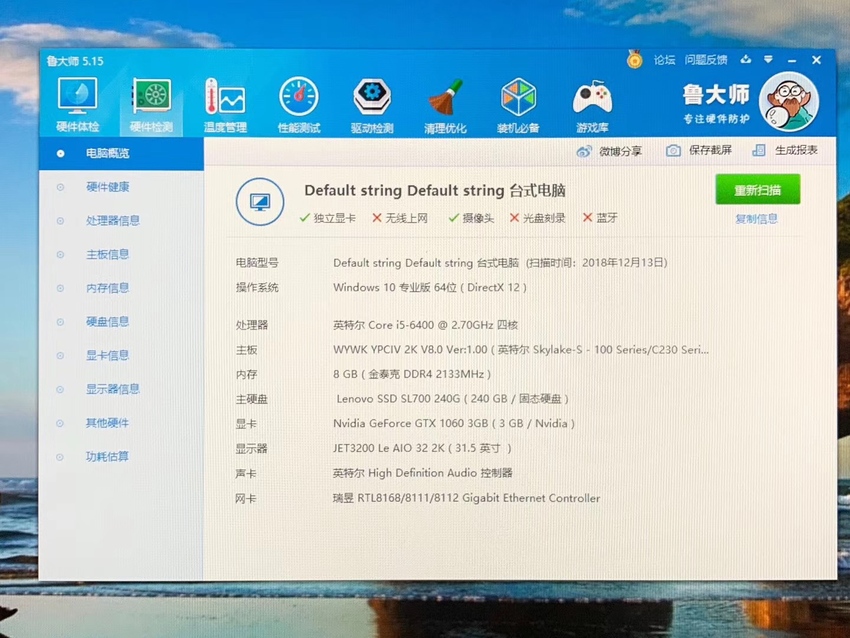Click the 复制信息 copy info link

tap(756, 218)
